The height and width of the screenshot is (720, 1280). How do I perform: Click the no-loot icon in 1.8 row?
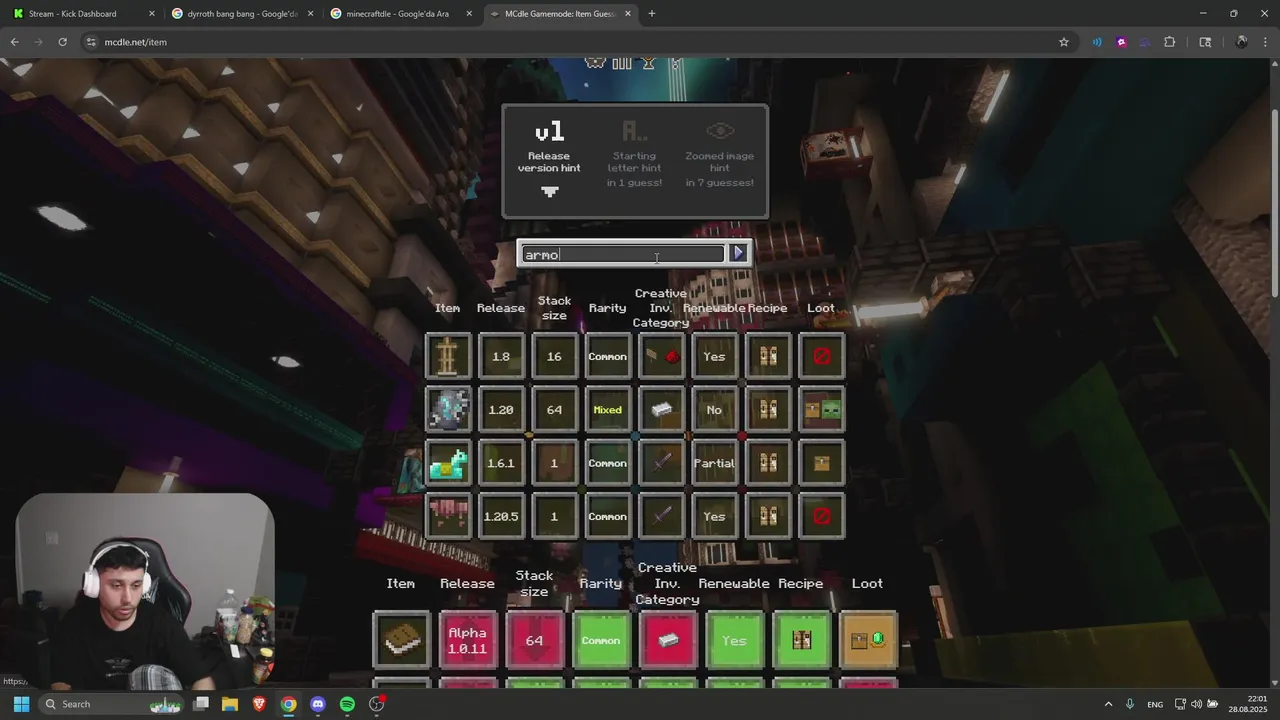point(821,356)
